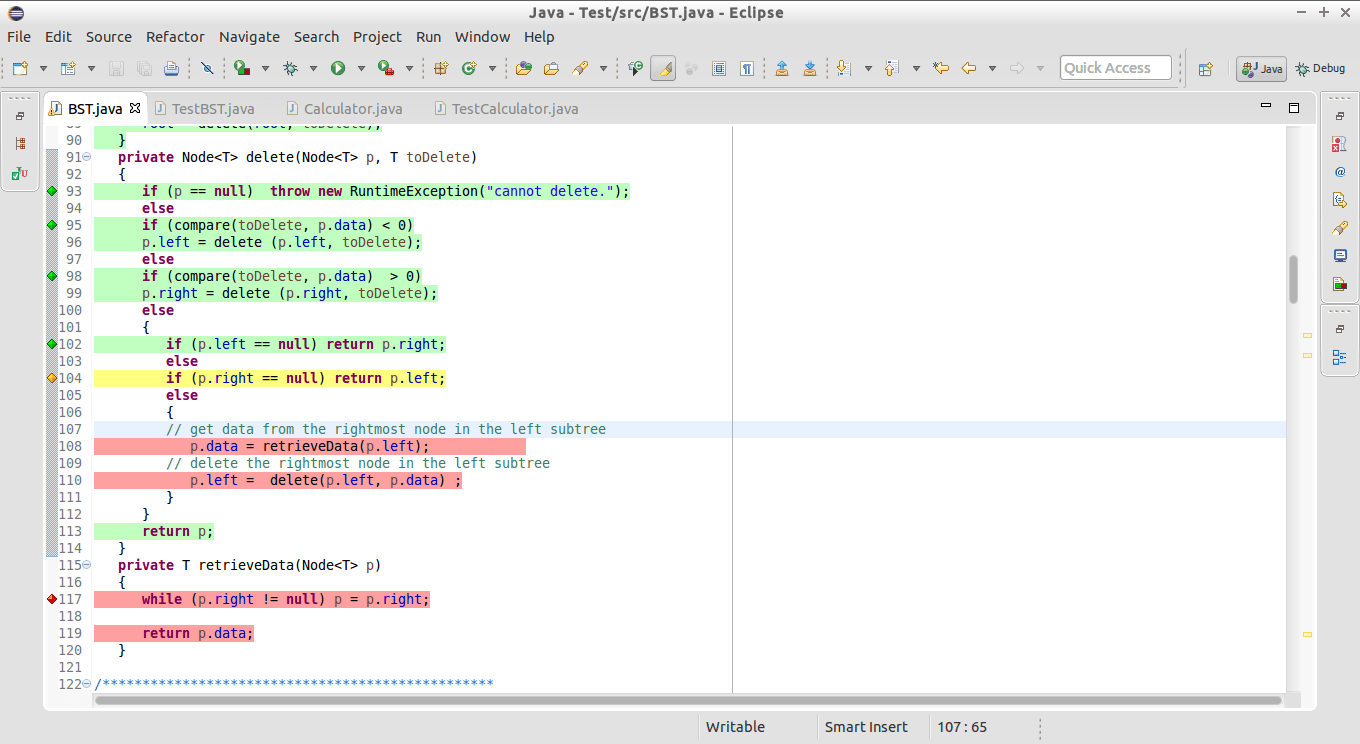The width and height of the screenshot is (1360, 744).
Task: Toggle the Show Whitespace Characters icon
Action: tap(747, 70)
